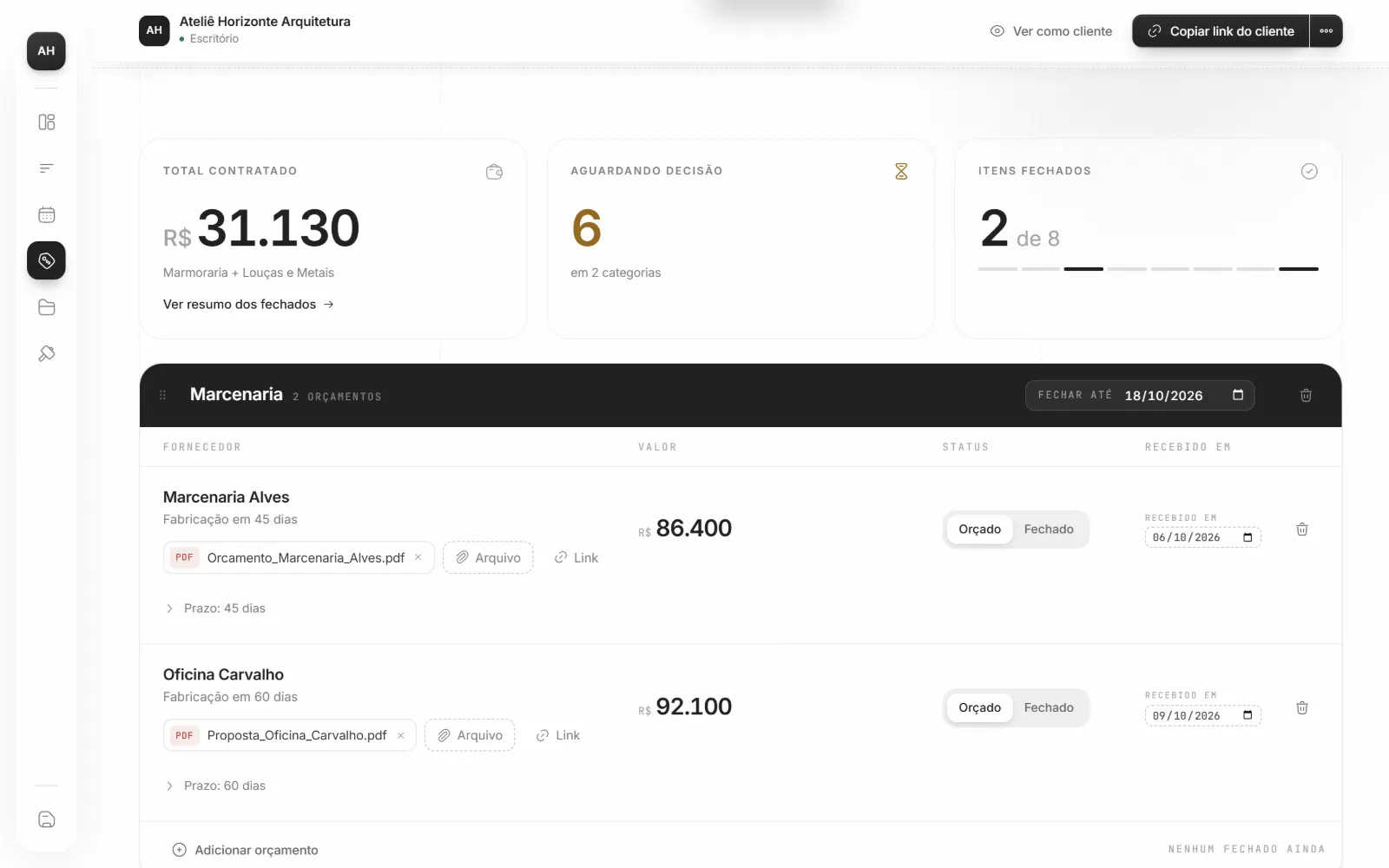Click Adicionar orçamento
This screenshot has height=868, width=1389.
[x=246, y=850]
